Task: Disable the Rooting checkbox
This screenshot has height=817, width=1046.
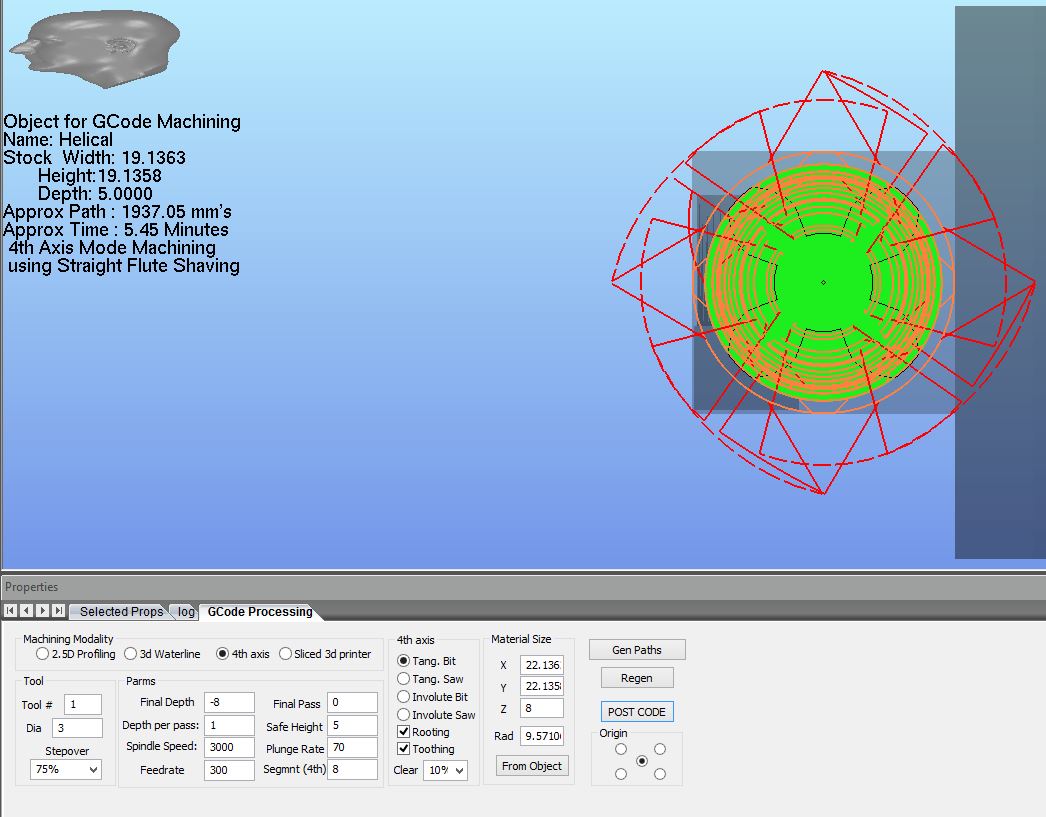Action: [x=404, y=732]
